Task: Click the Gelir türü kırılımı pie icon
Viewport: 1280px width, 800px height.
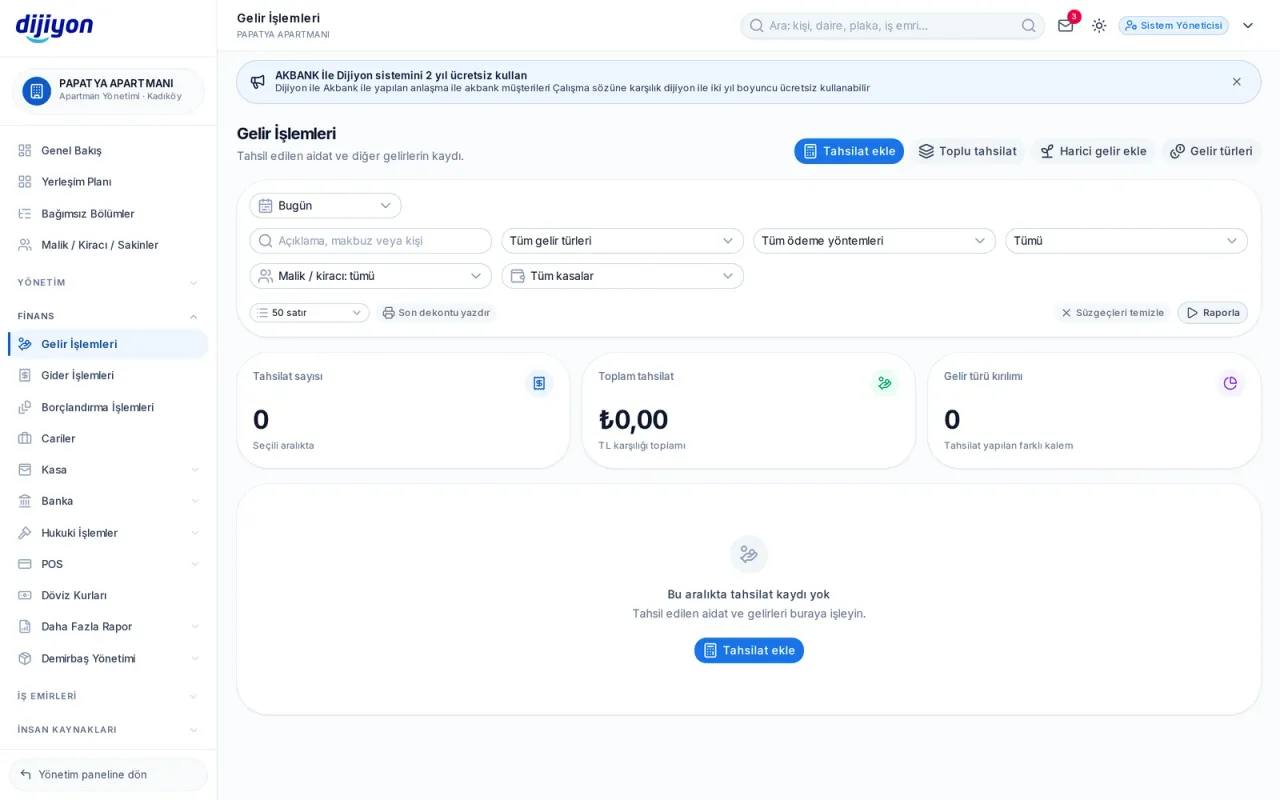Action: tap(1230, 383)
